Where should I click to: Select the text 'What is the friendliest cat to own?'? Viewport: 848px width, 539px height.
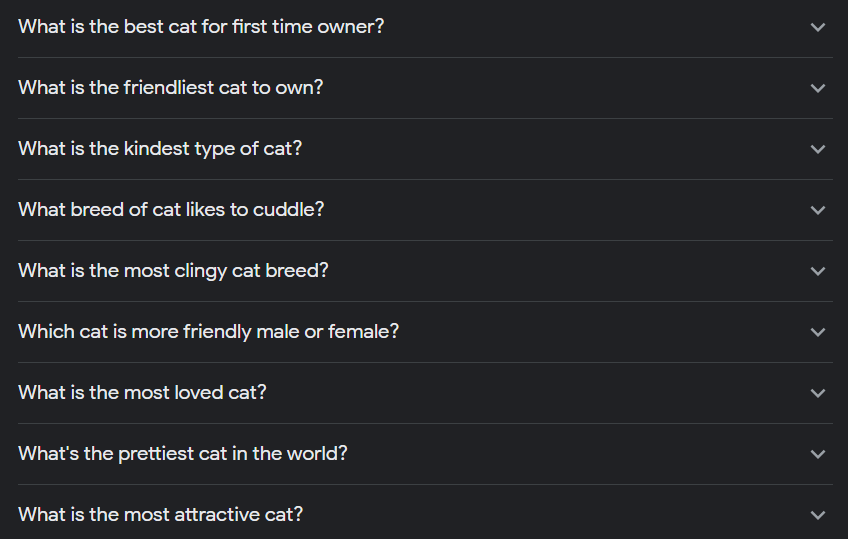click(171, 88)
